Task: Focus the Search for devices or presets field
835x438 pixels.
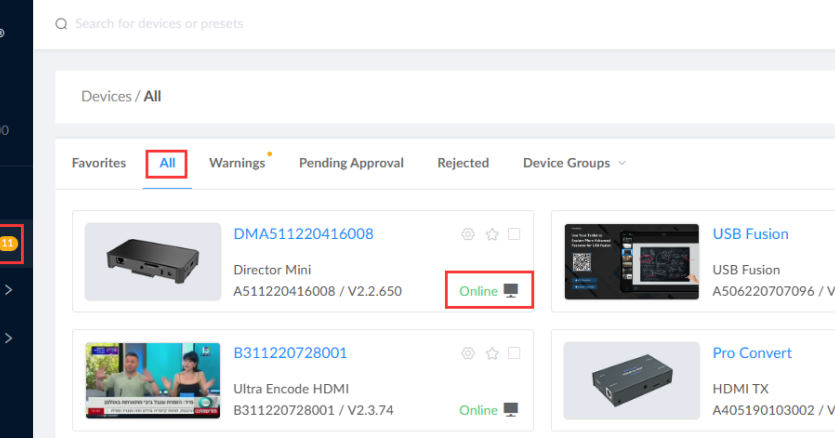Action: pyautogui.click(x=159, y=24)
